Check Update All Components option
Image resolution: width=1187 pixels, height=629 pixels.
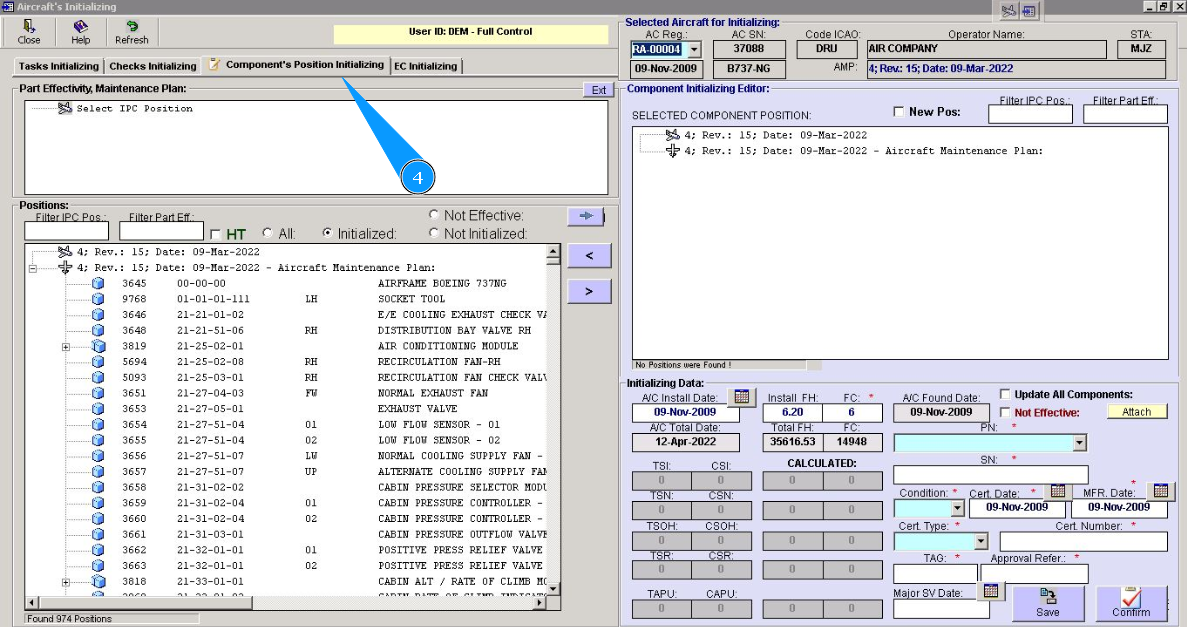coord(1005,394)
